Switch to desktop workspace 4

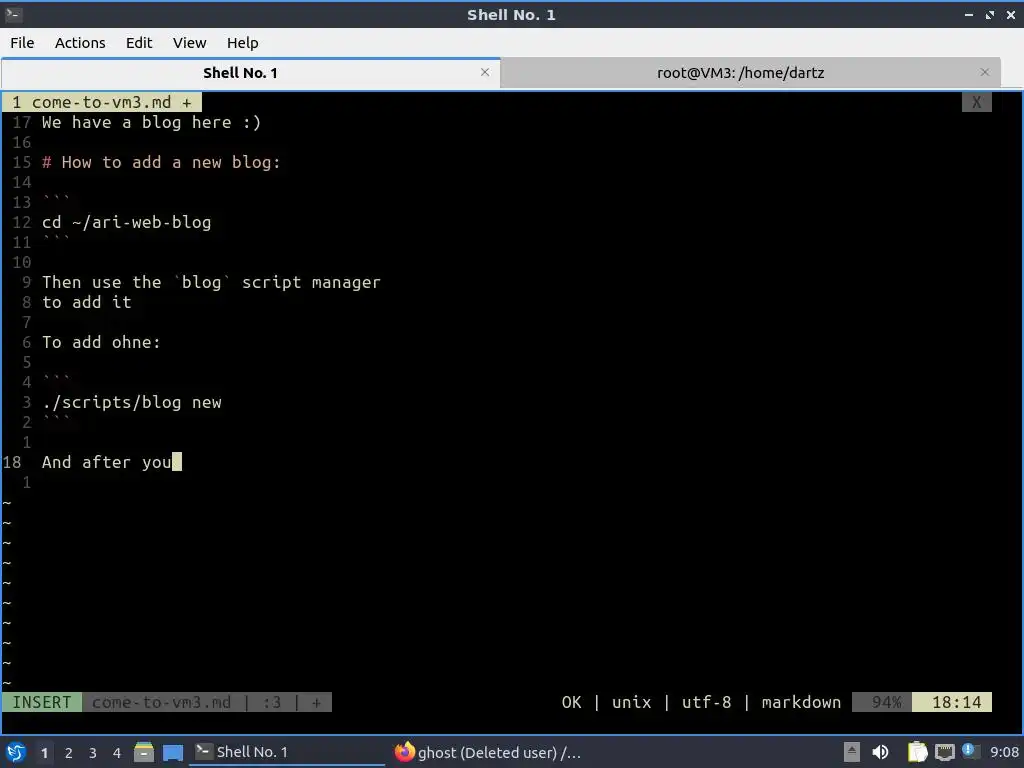click(117, 752)
